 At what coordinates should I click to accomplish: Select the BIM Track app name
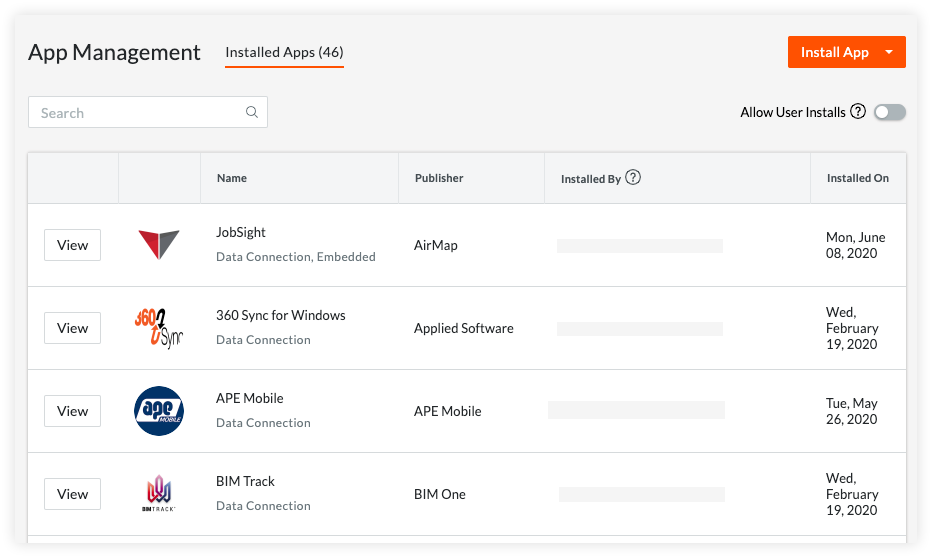[245, 481]
